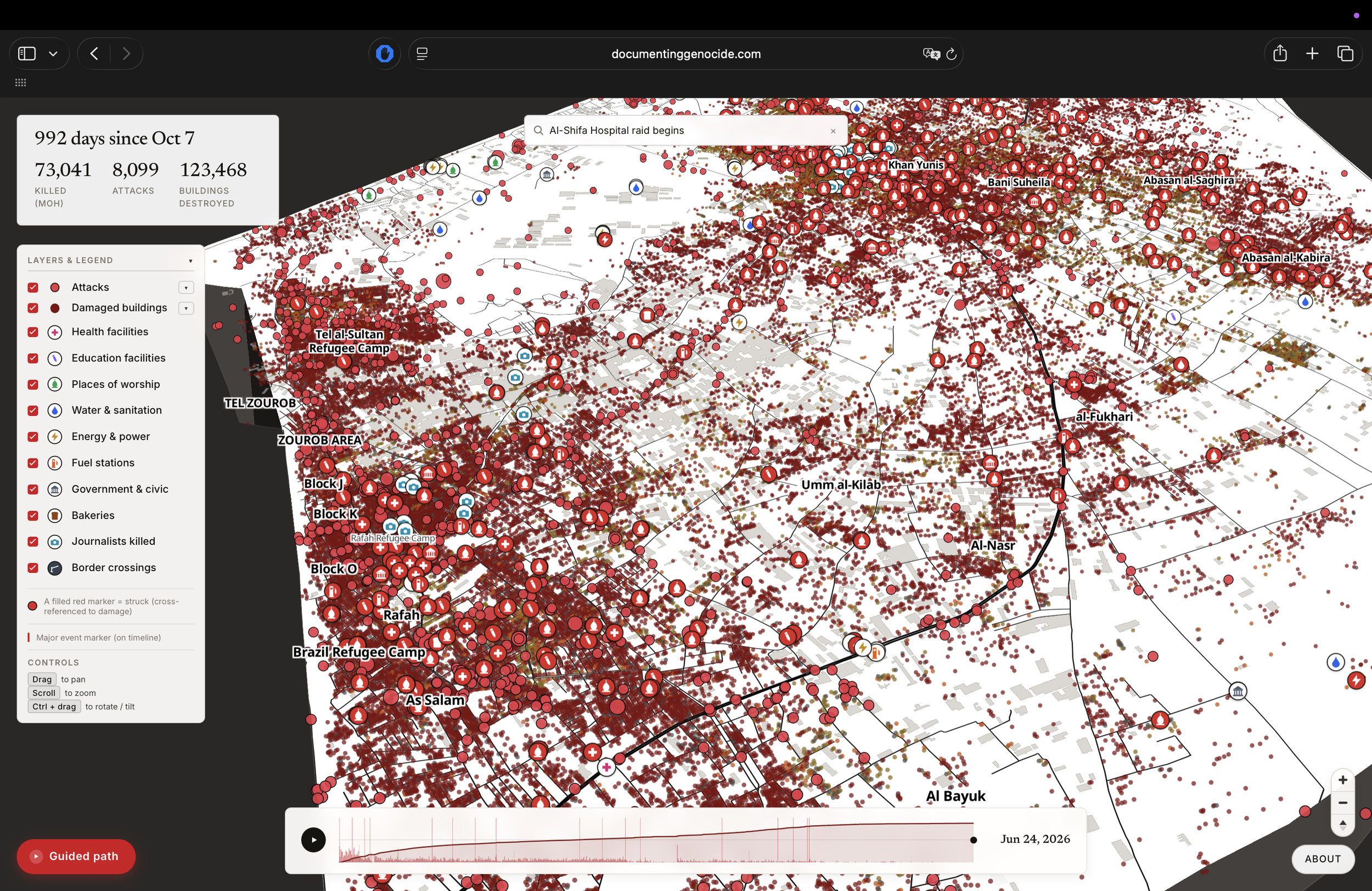This screenshot has width=1372, height=891.
Task: Click the Bakeries legend icon
Action: [x=55, y=515]
